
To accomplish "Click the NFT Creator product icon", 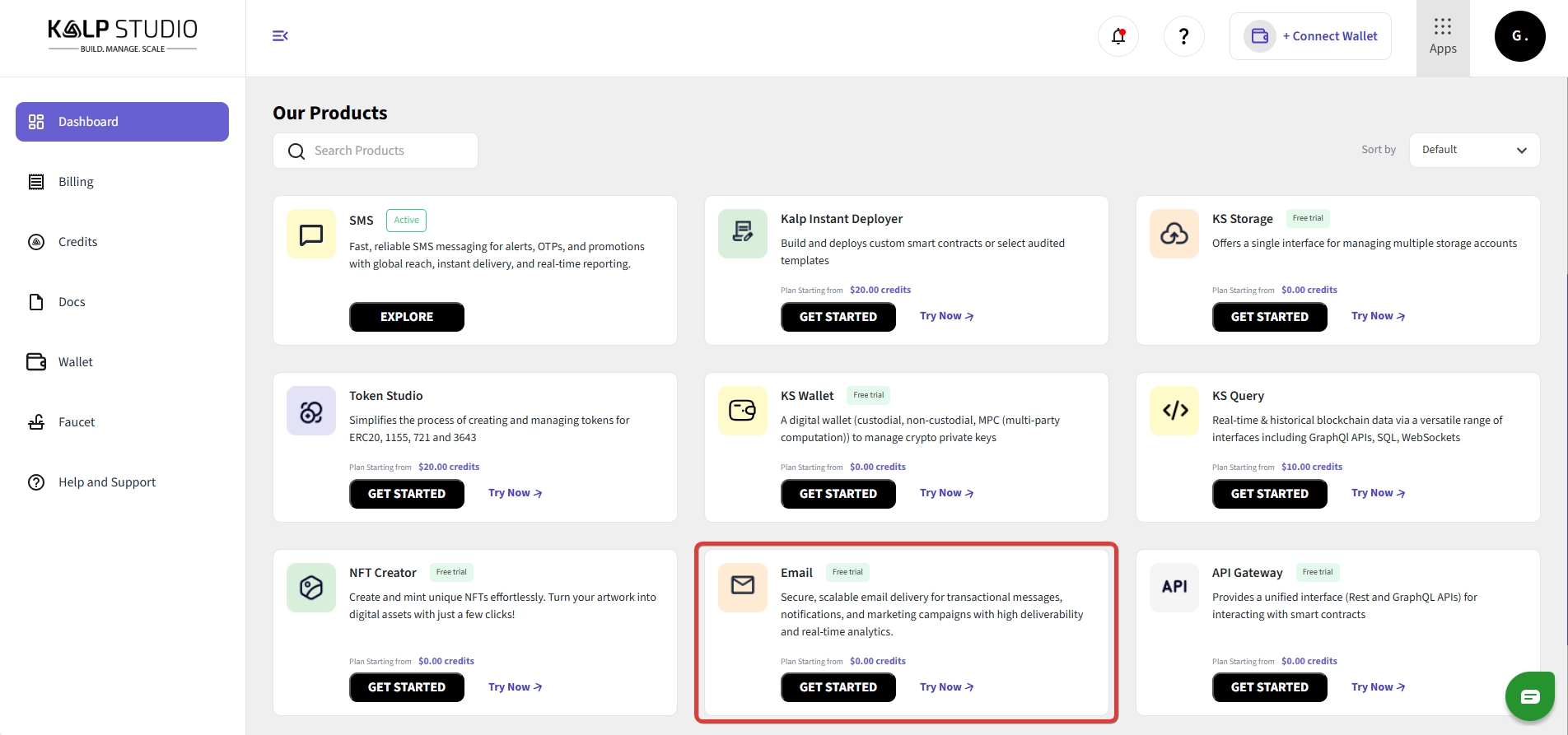I will coord(311,588).
